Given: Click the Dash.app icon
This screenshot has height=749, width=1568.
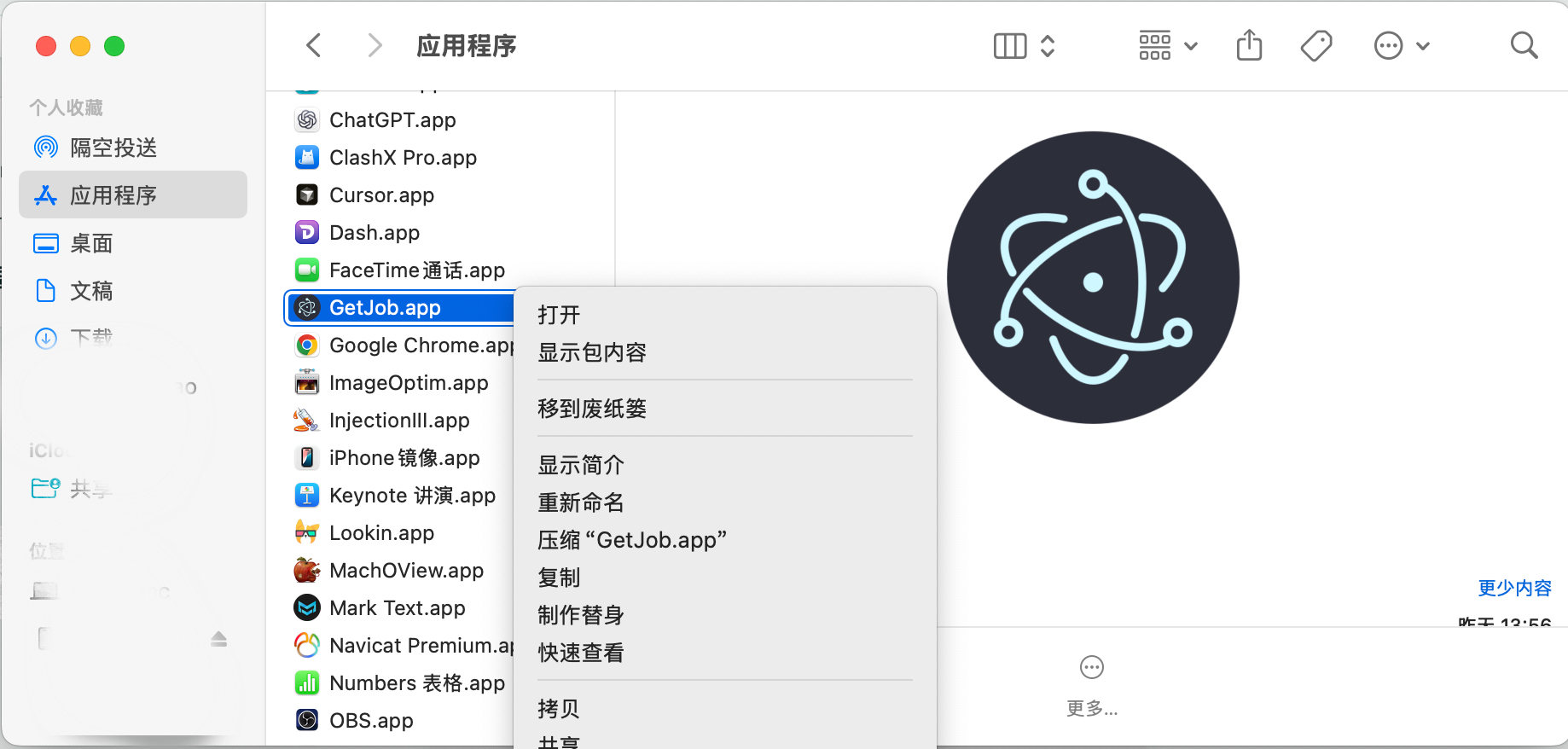Looking at the screenshot, I should [307, 233].
